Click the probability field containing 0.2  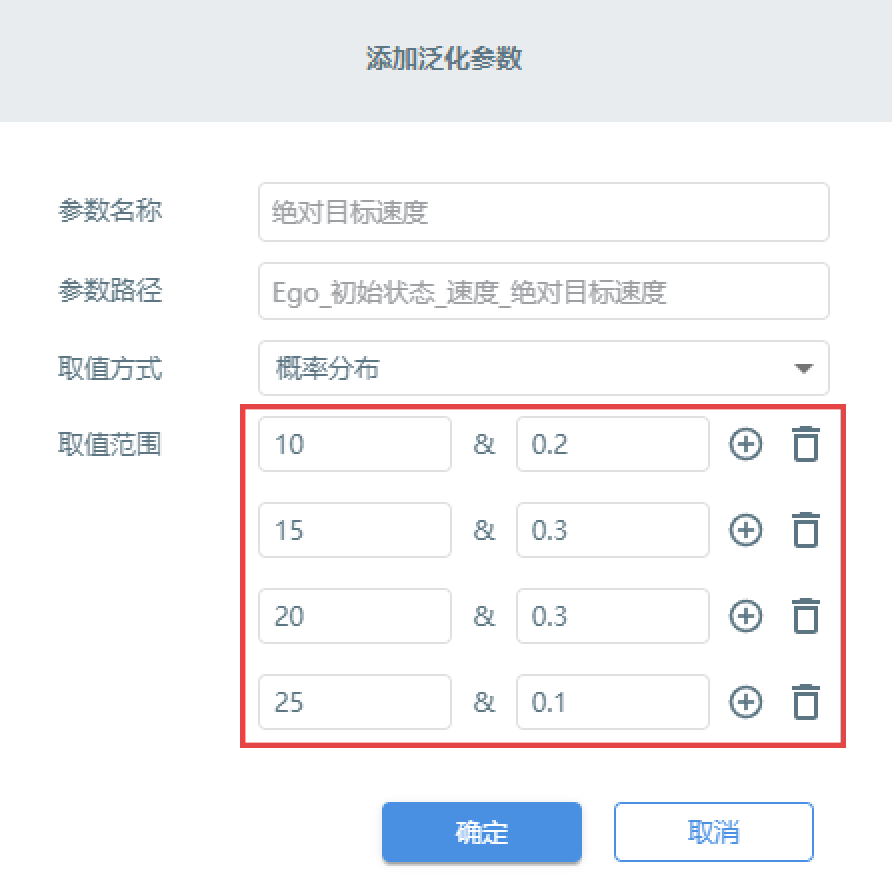[613, 444]
